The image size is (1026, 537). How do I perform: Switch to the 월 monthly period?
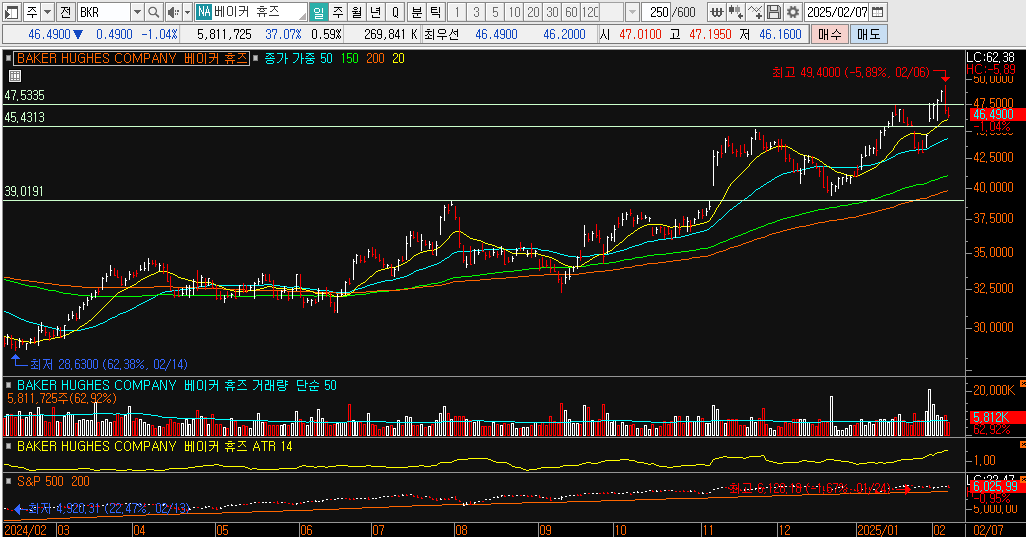pos(357,12)
